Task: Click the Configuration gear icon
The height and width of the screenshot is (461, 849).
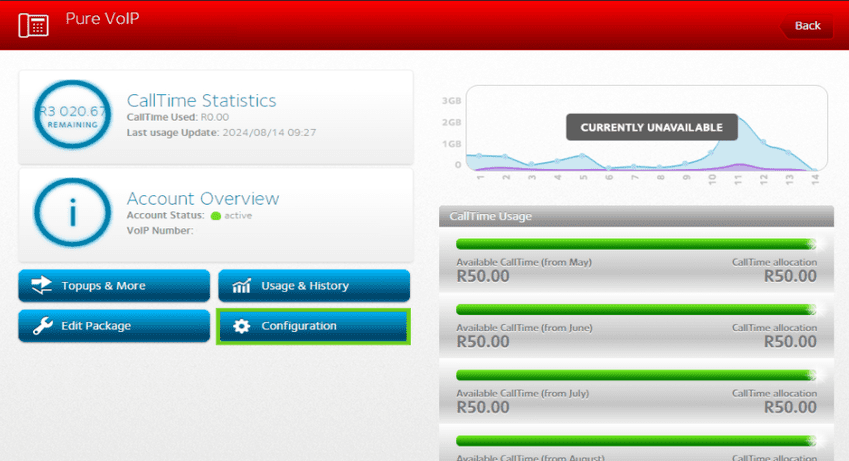Action: pos(241,327)
